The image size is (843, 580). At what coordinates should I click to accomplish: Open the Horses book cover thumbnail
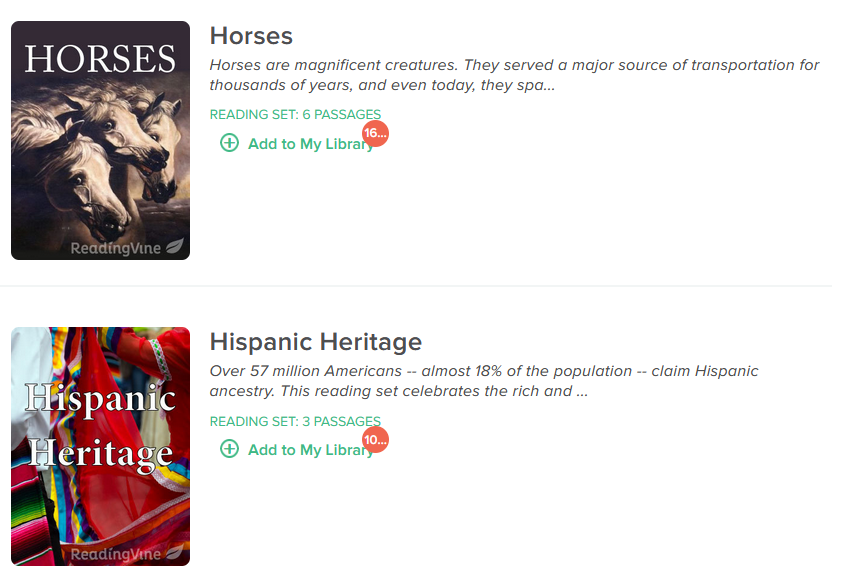click(x=101, y=140)
